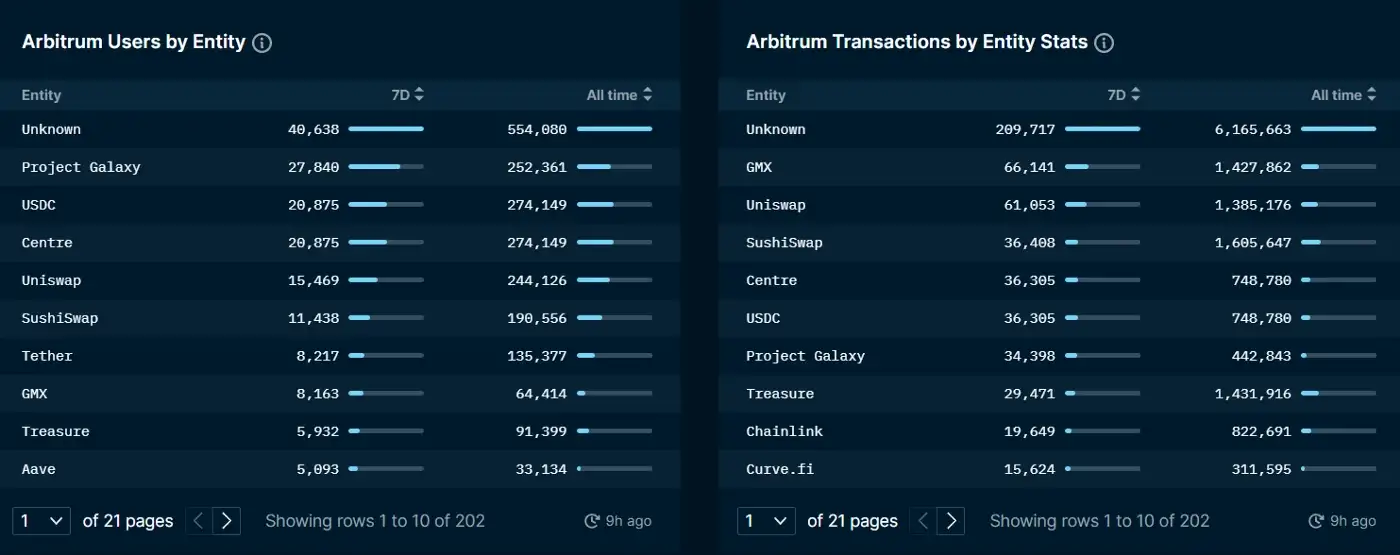Click the 66,141 7D transactions value
This screenshot has width=1400, height=555.
(1029, 167)
